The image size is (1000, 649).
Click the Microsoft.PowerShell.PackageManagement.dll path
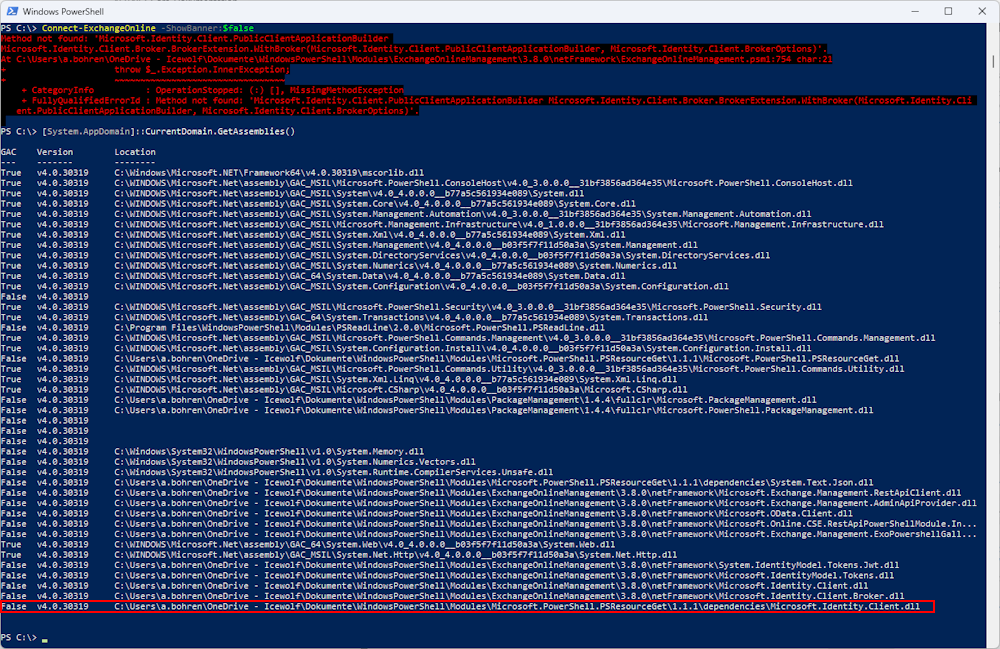click(494, 411)
